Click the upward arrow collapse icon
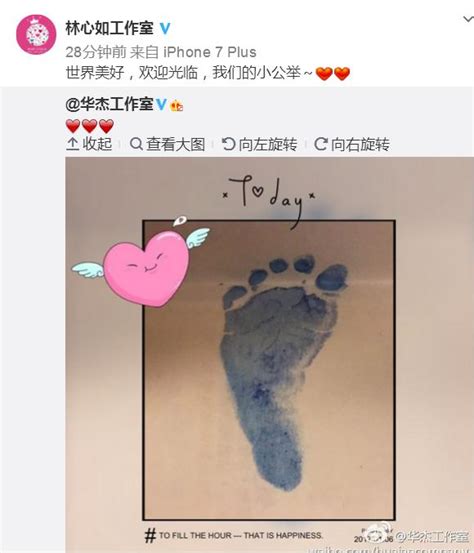The image size is (474, 553). coord(72,144)
